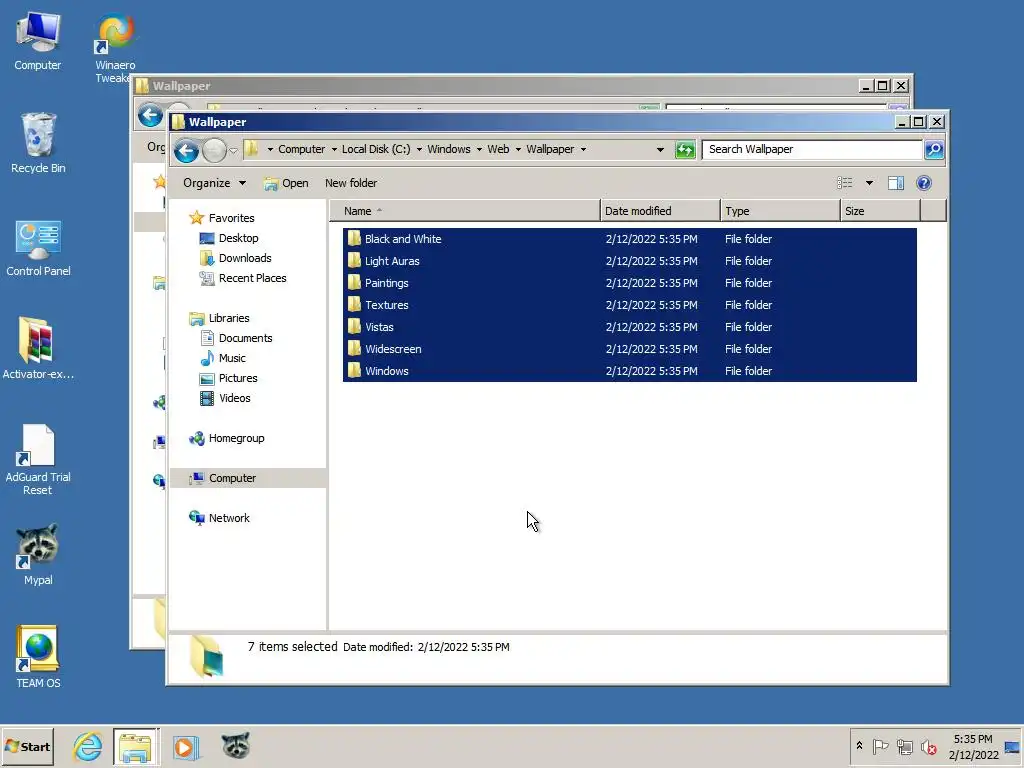Image resolution: width=1024 pixels, height=768 pixels.
Task: Open the Organize menu
Action: [214, 183]
